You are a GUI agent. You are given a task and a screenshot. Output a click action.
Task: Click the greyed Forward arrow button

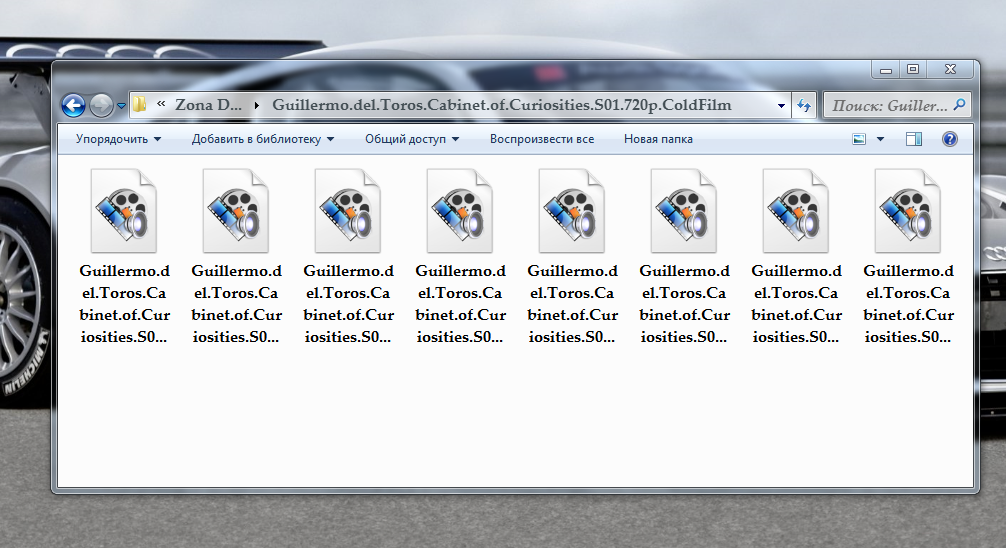[101, 105]
